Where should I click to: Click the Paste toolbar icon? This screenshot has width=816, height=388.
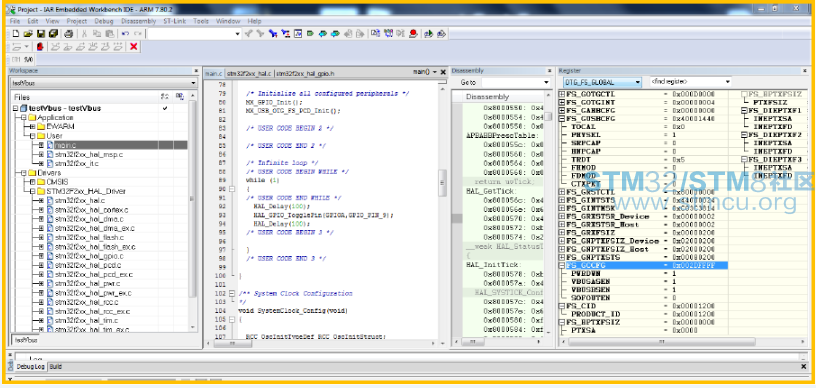pyautogui.click(x=109, y=34)
